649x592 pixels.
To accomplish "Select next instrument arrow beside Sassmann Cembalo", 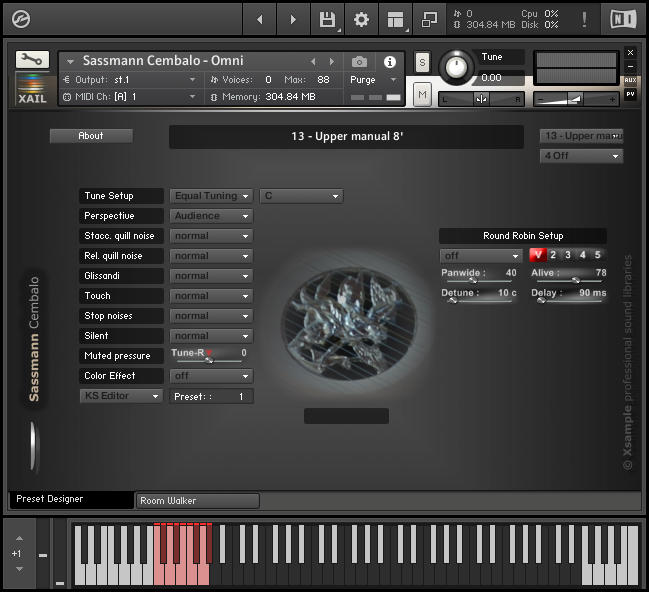I will [x=332, y=62].
